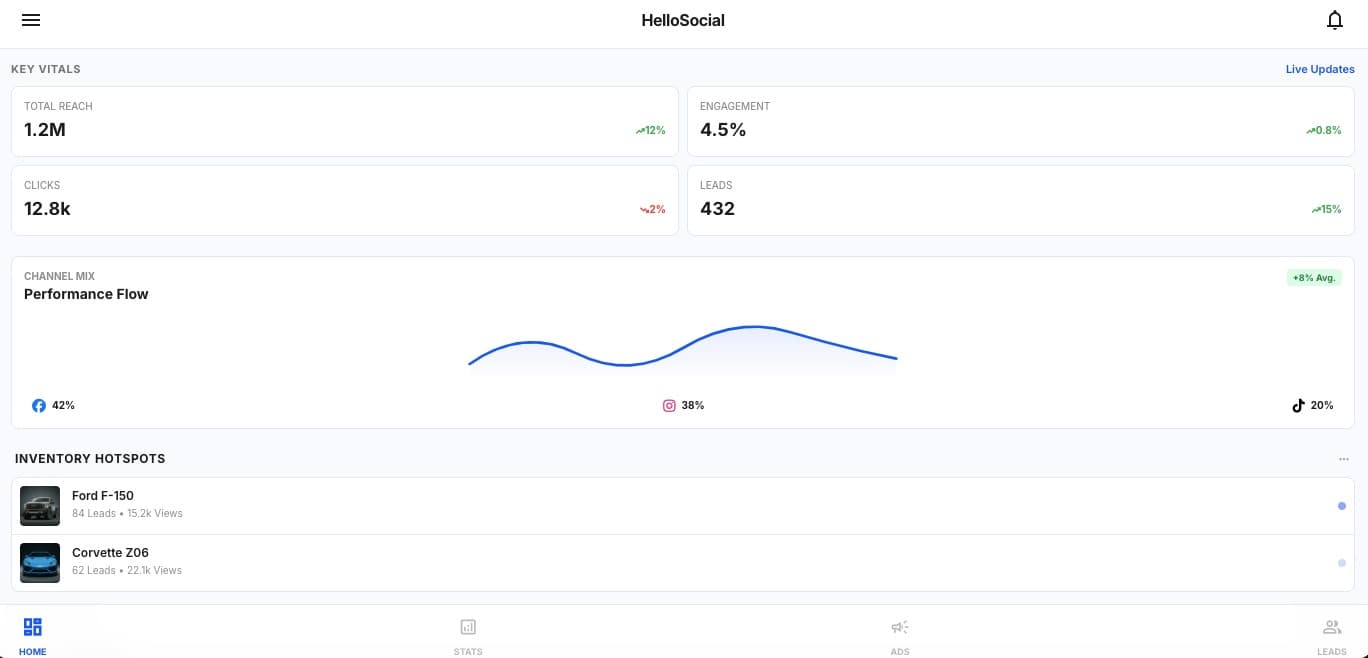Expand the Engagement metric card
Screen dimensions: 1368x658
point(1021,121)
